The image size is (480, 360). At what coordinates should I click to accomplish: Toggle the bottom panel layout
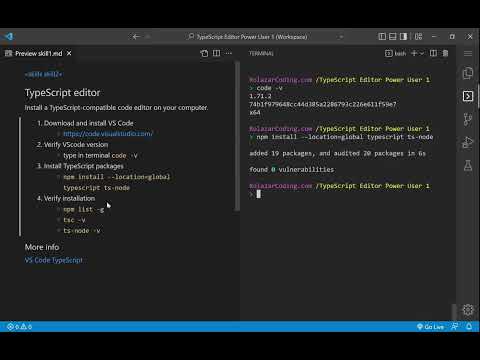pyautogui.click(x=393, y=36)
